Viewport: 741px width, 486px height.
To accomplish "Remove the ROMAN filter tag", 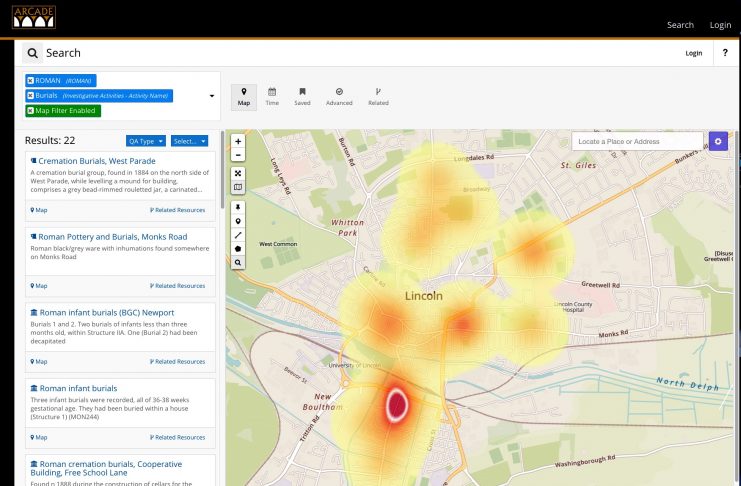I will coord(31,80).
